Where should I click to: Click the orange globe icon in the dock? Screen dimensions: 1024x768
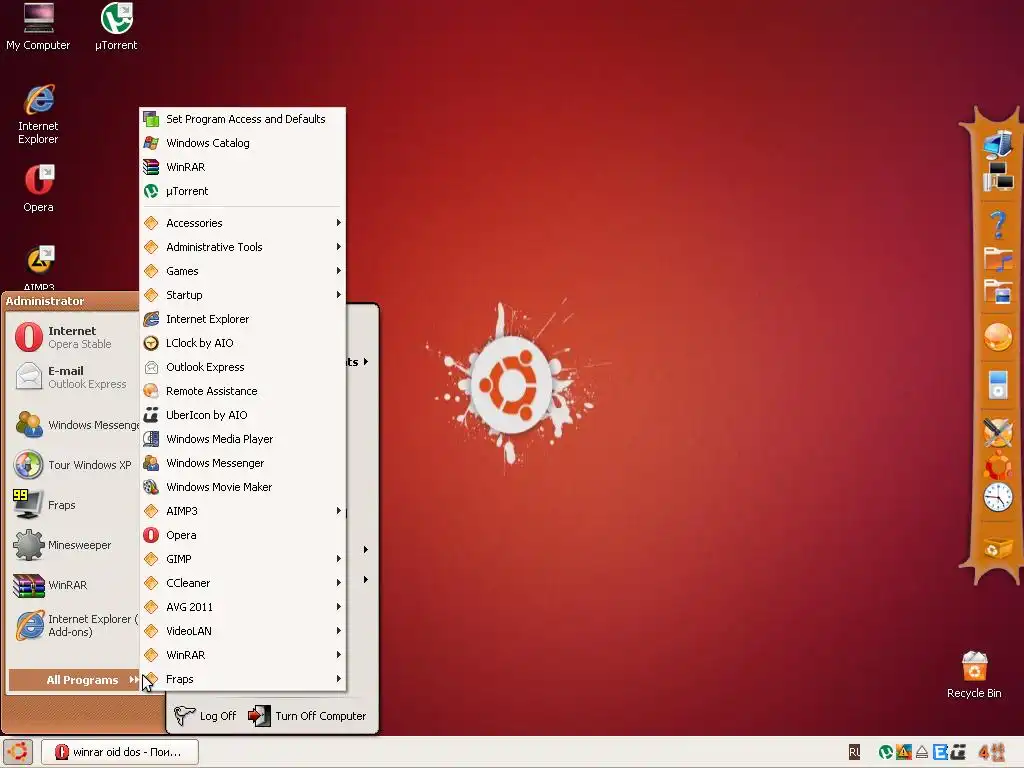point(998,338)
